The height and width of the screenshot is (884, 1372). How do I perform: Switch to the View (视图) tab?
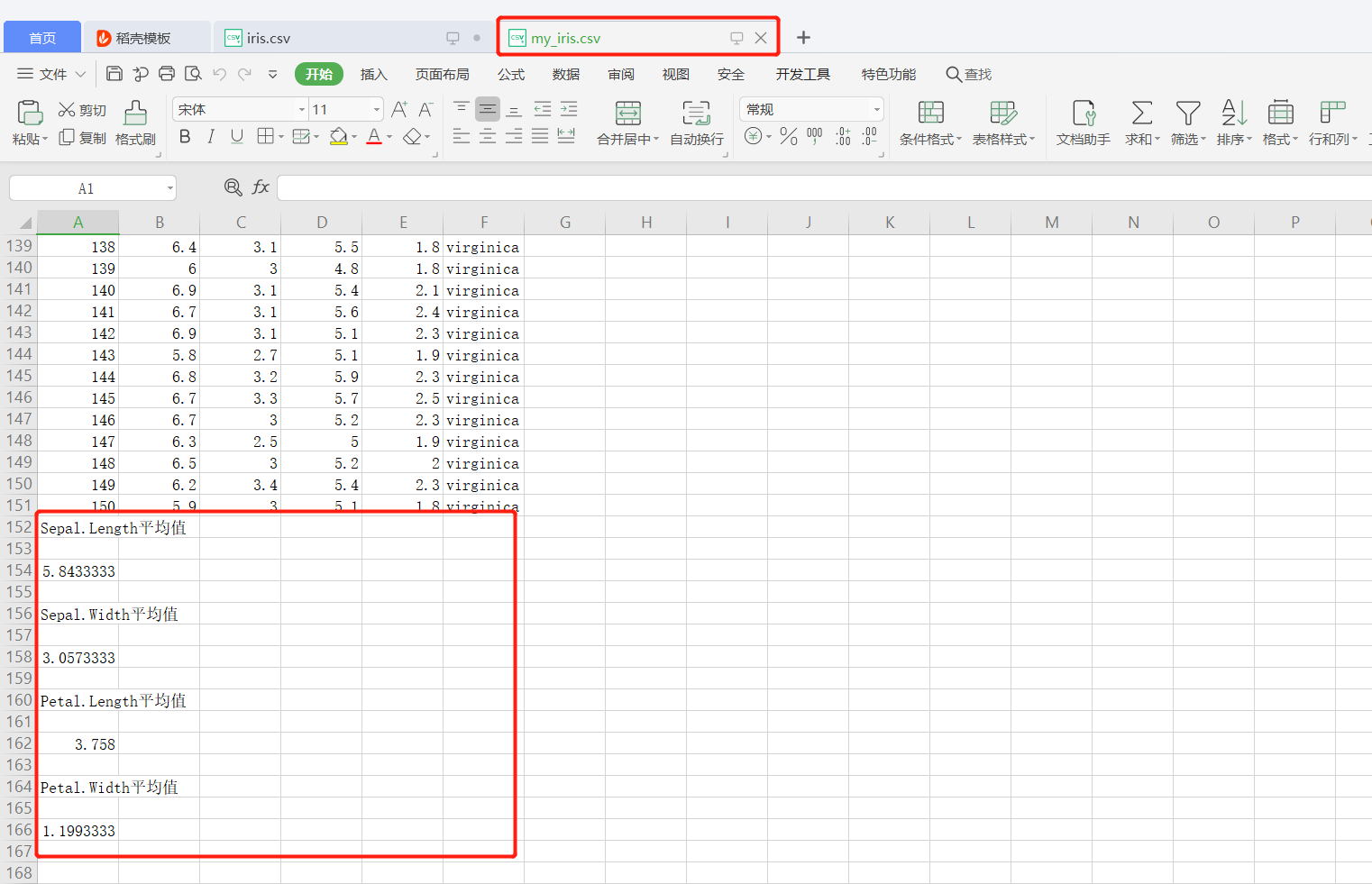pyautogui.click(x=676, y=74)
